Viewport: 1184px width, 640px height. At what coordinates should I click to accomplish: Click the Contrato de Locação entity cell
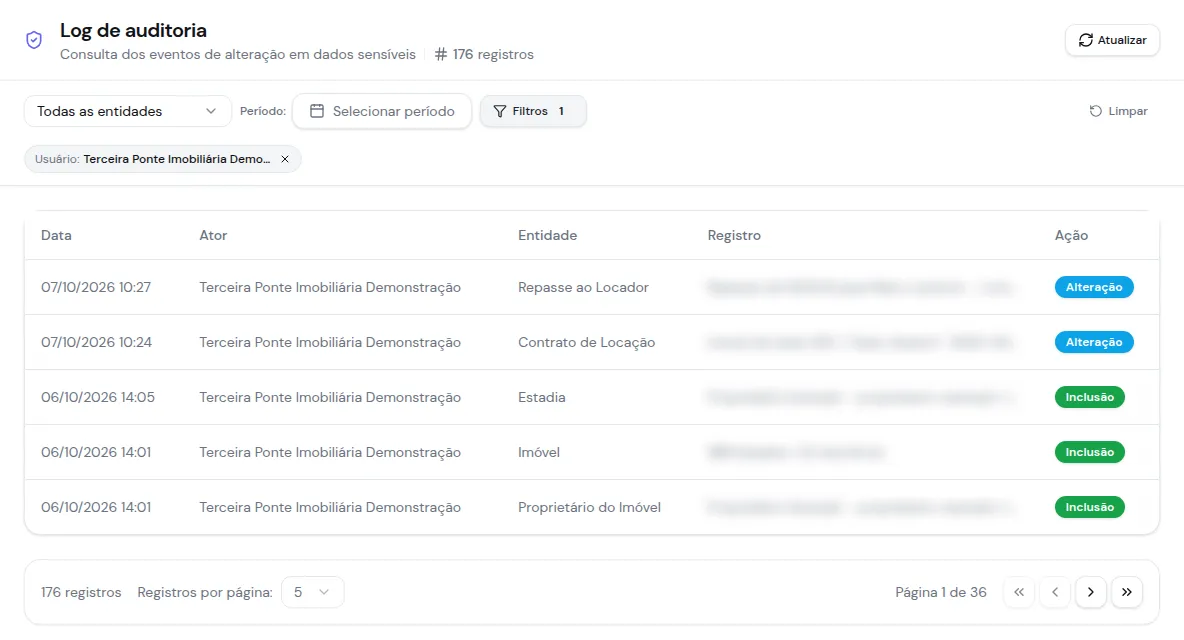click(587, 343)
